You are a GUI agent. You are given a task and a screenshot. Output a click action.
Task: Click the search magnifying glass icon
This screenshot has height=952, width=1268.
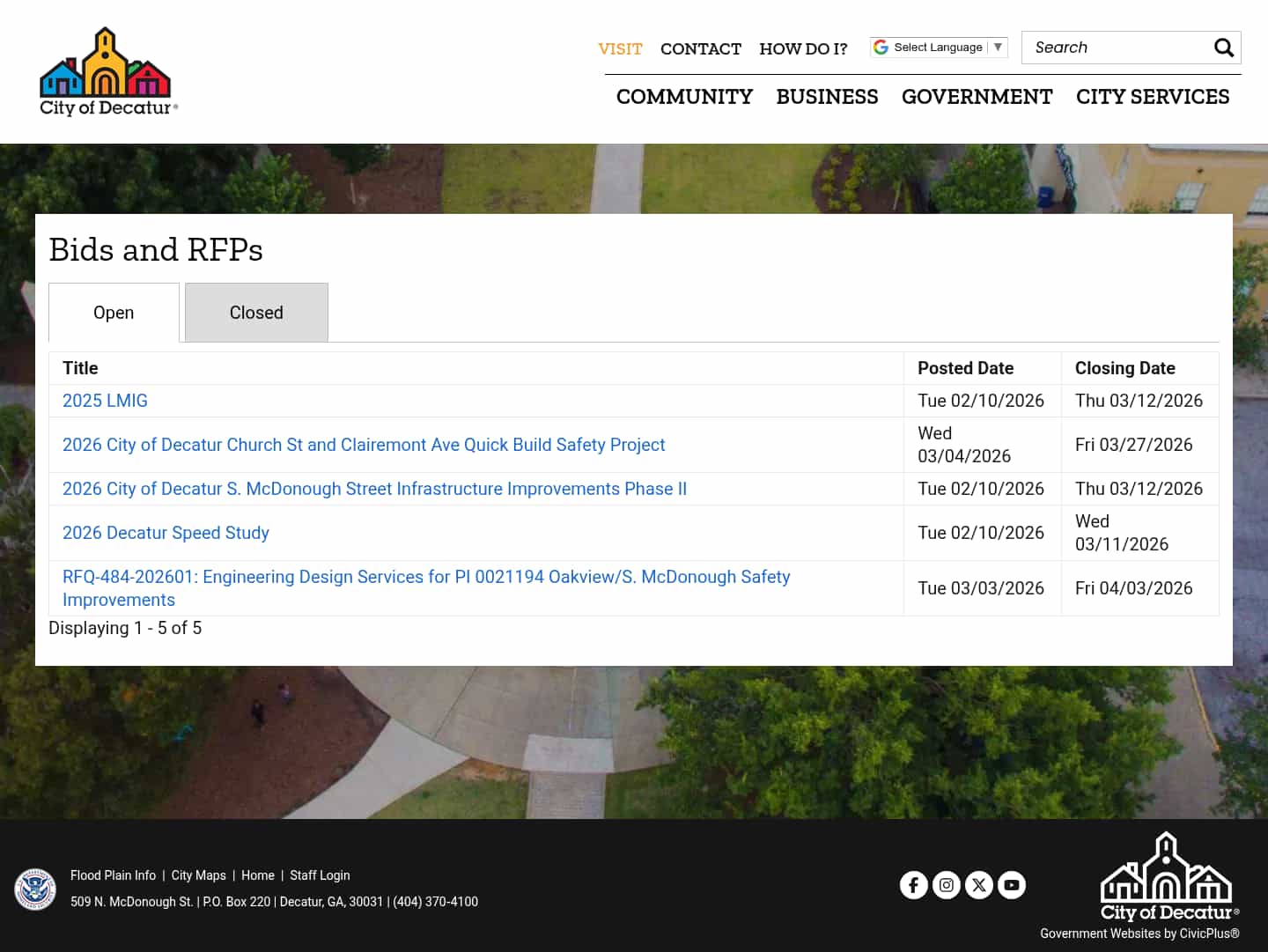click(1224, 48)
